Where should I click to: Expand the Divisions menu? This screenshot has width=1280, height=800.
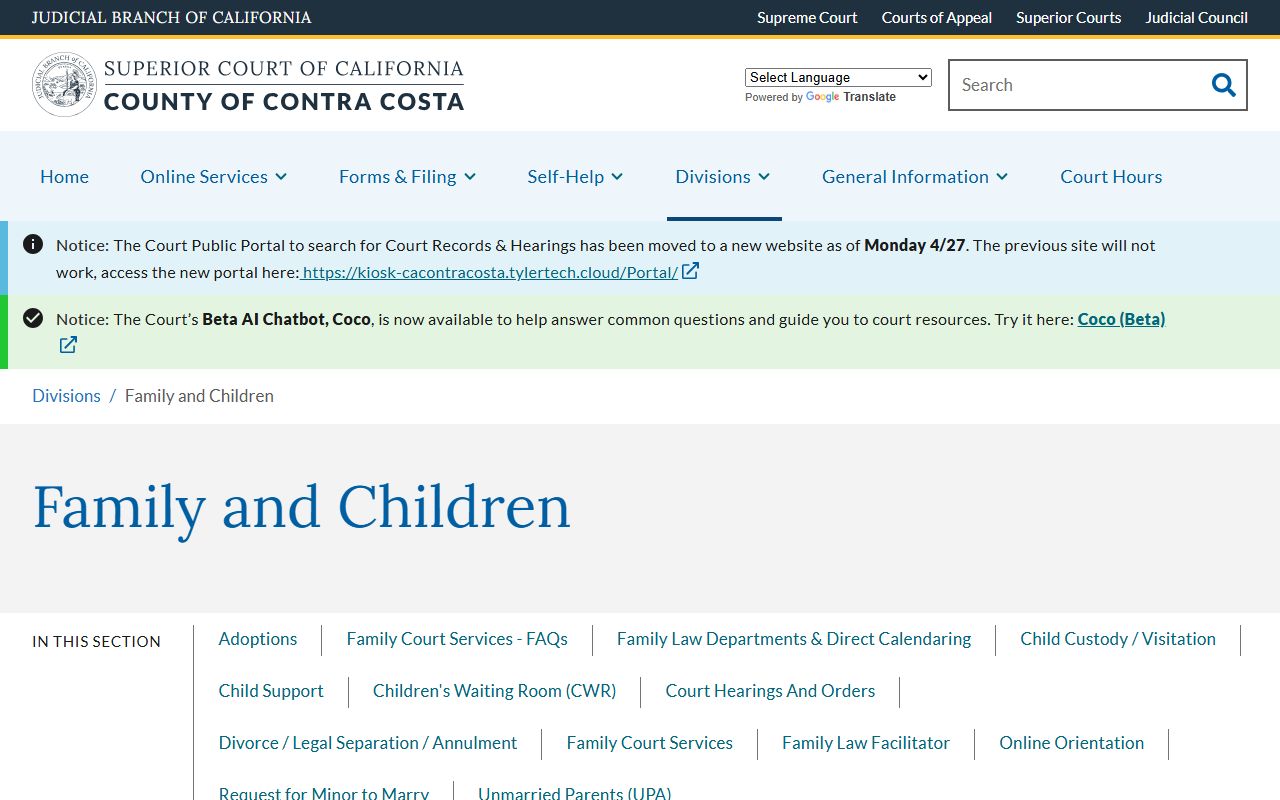point(723,176)
